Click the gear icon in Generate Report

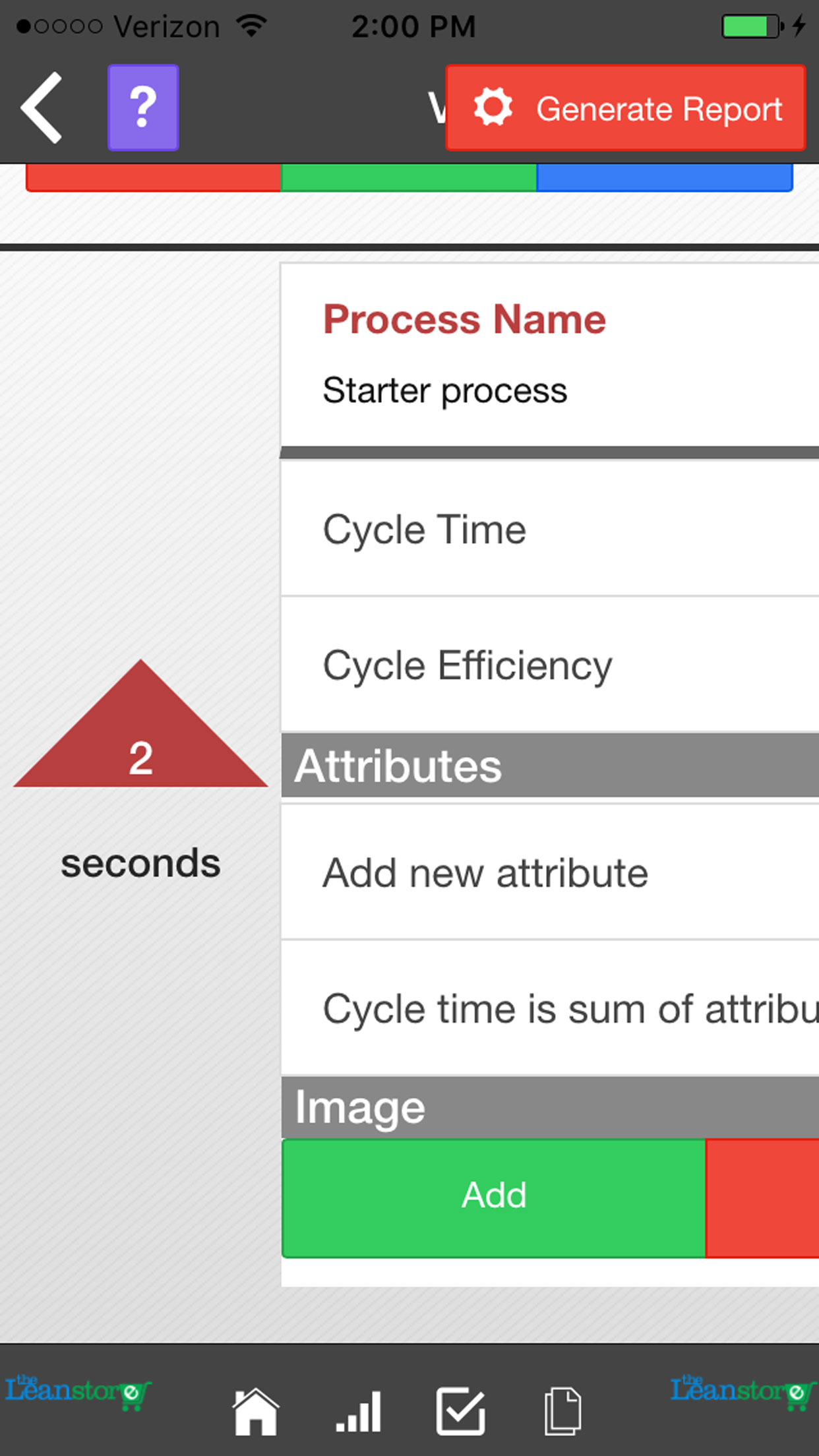(x=493, y=107)
